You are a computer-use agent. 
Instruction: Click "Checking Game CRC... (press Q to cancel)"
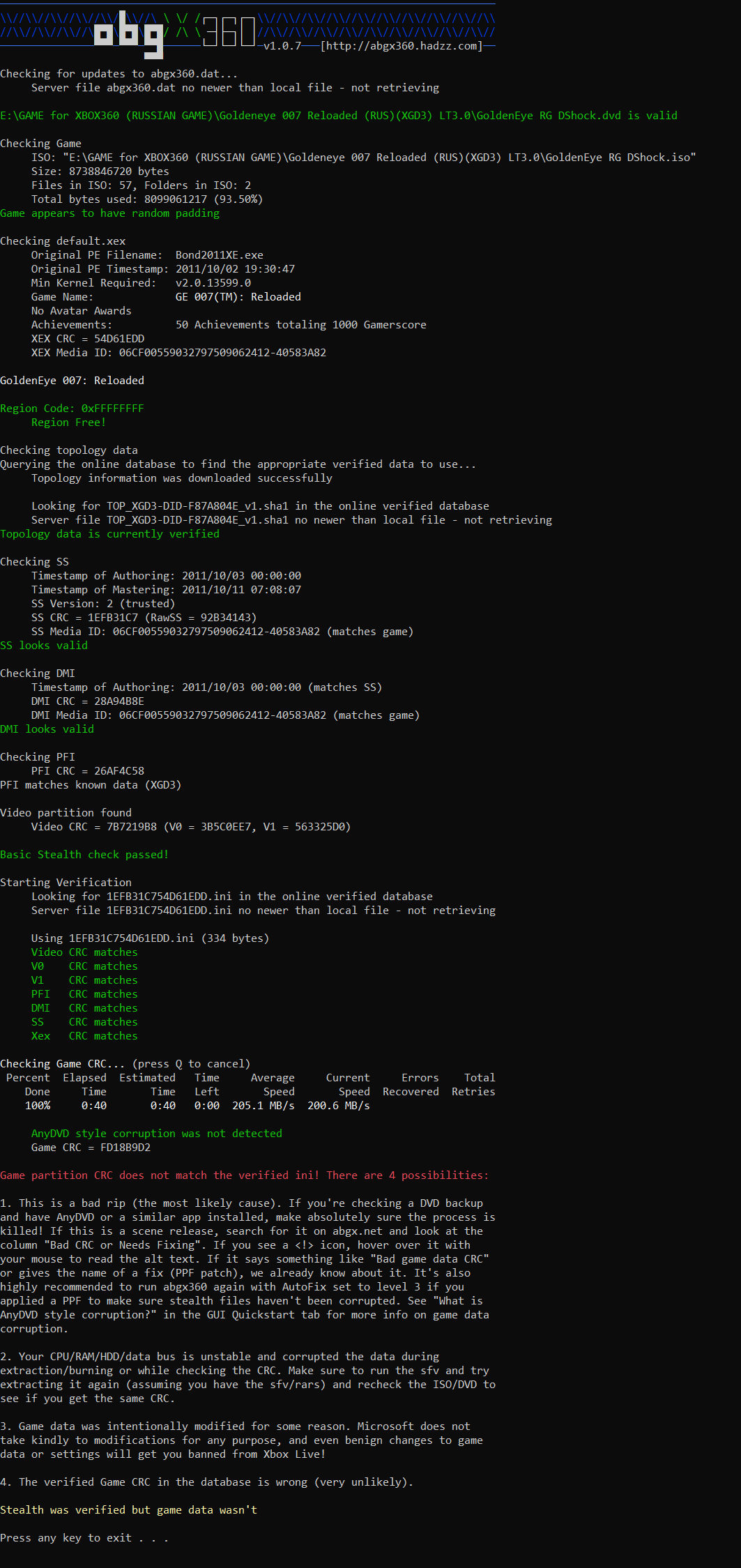tap(125, 1064)
